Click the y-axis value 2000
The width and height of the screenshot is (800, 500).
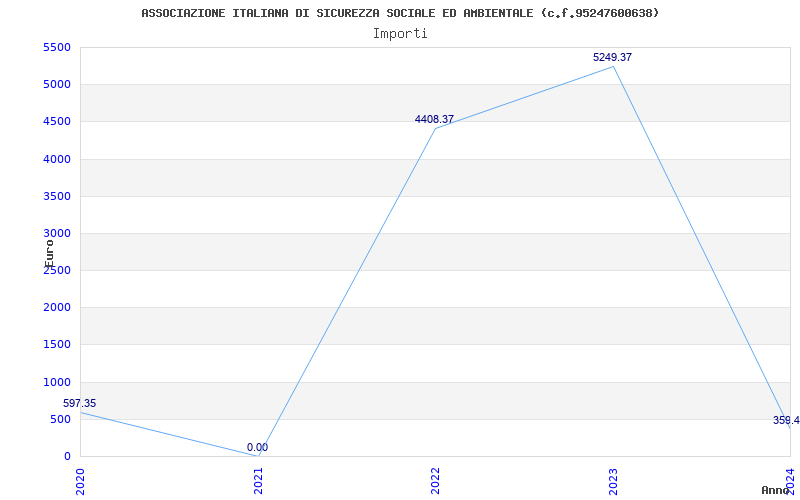click(x=57, y=308)
